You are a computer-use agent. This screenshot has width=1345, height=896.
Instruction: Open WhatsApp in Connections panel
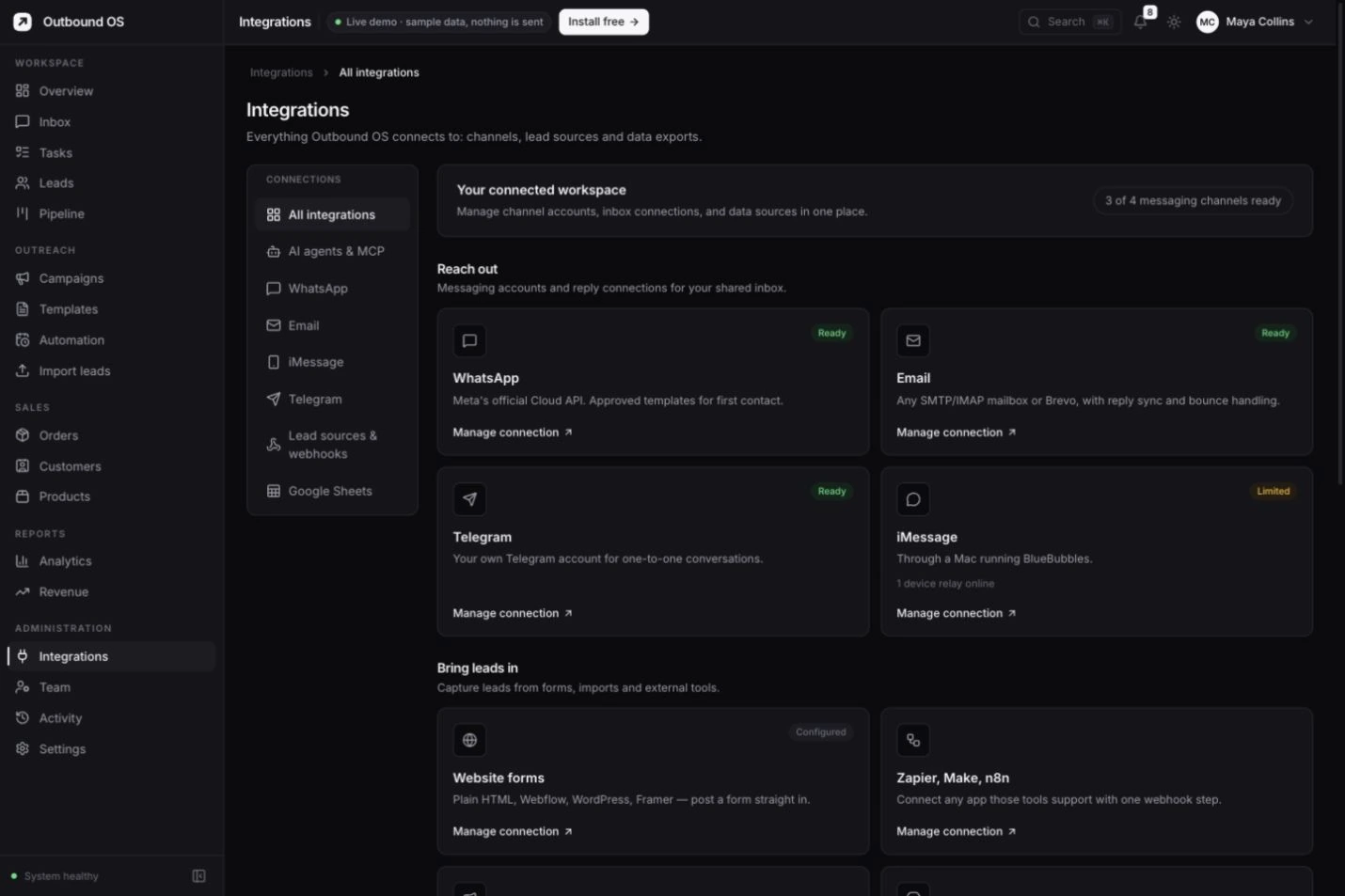pos(332,289)
